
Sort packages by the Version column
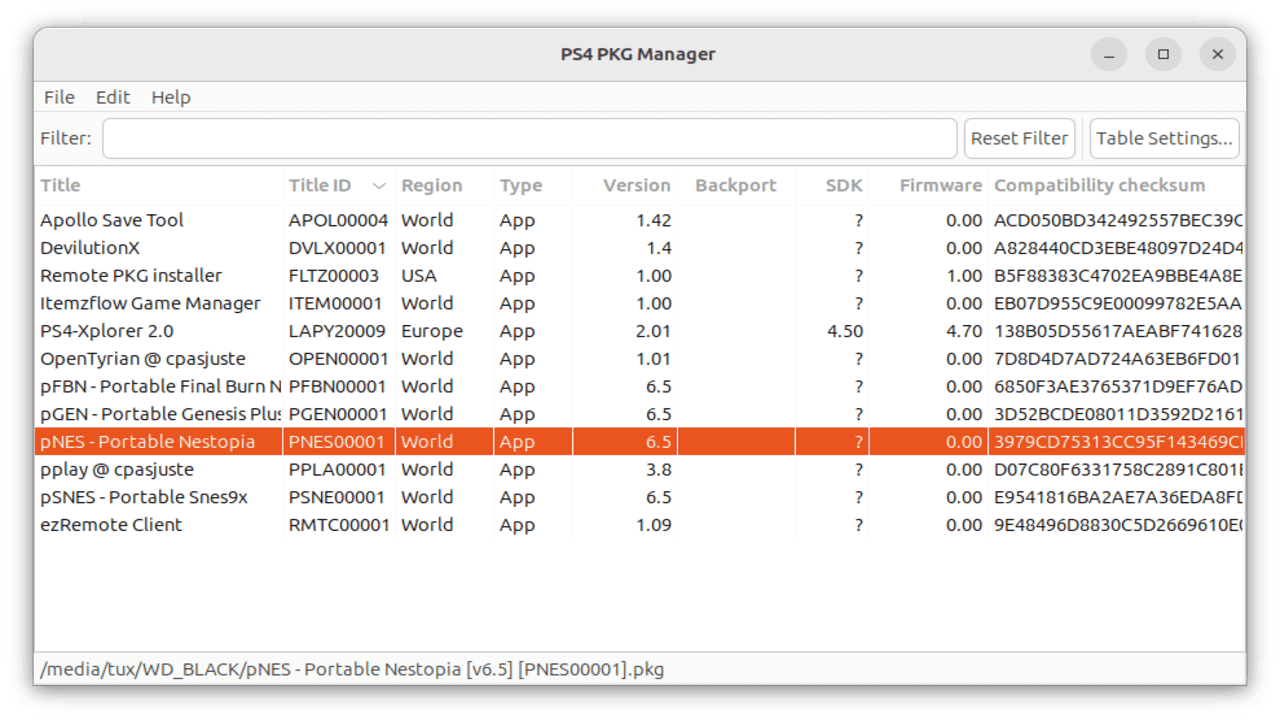[637, 185]
